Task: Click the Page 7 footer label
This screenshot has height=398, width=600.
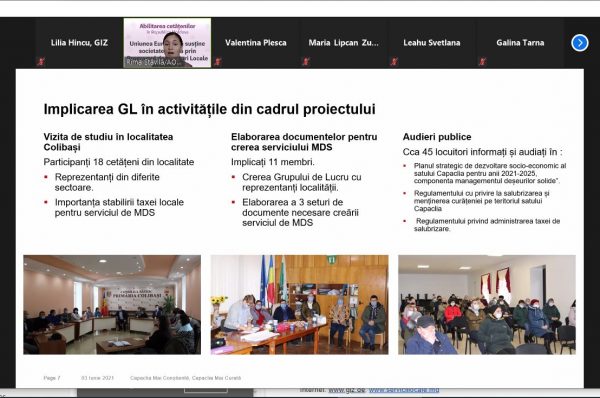Action: pyautogui.click(x=52, y=378)
